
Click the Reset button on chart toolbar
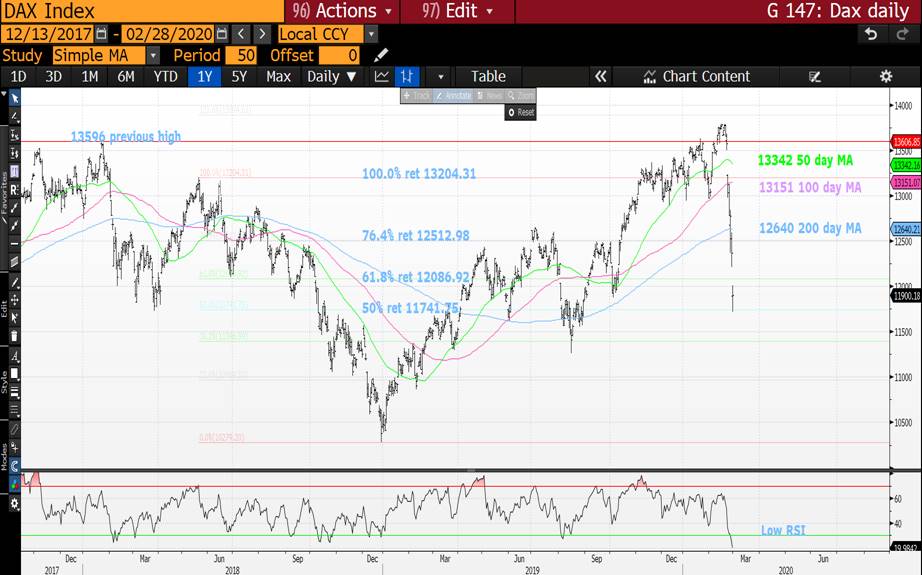click(521, 112)
